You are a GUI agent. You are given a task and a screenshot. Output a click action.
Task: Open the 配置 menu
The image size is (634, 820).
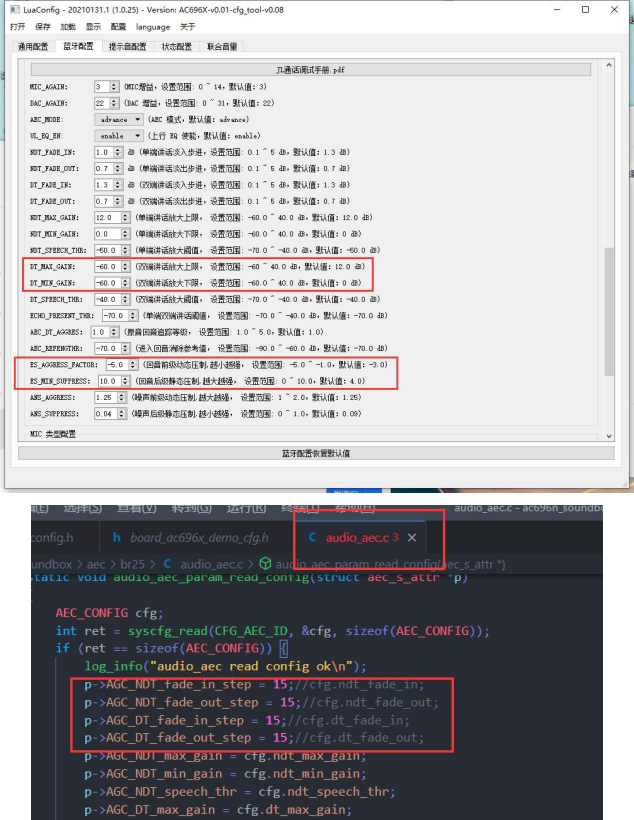[x=118, y=27]
